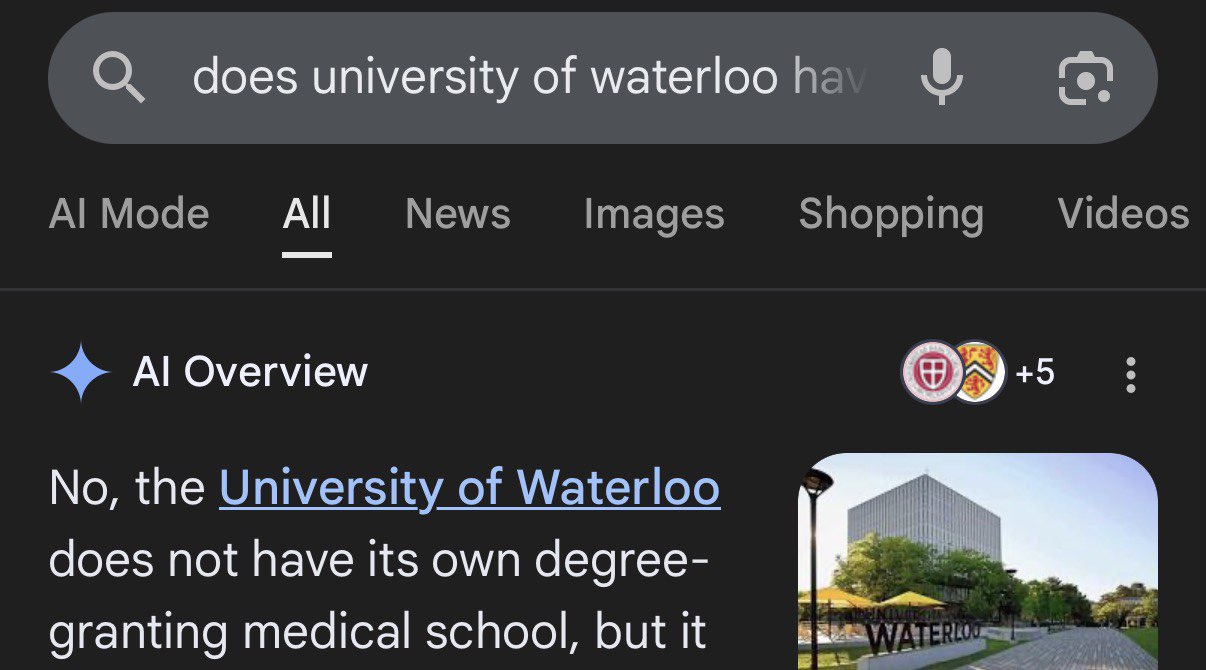Click the magnifying glass search icon
The width and height of the screenshot is (1206, 670).
(x=119, y=78)
